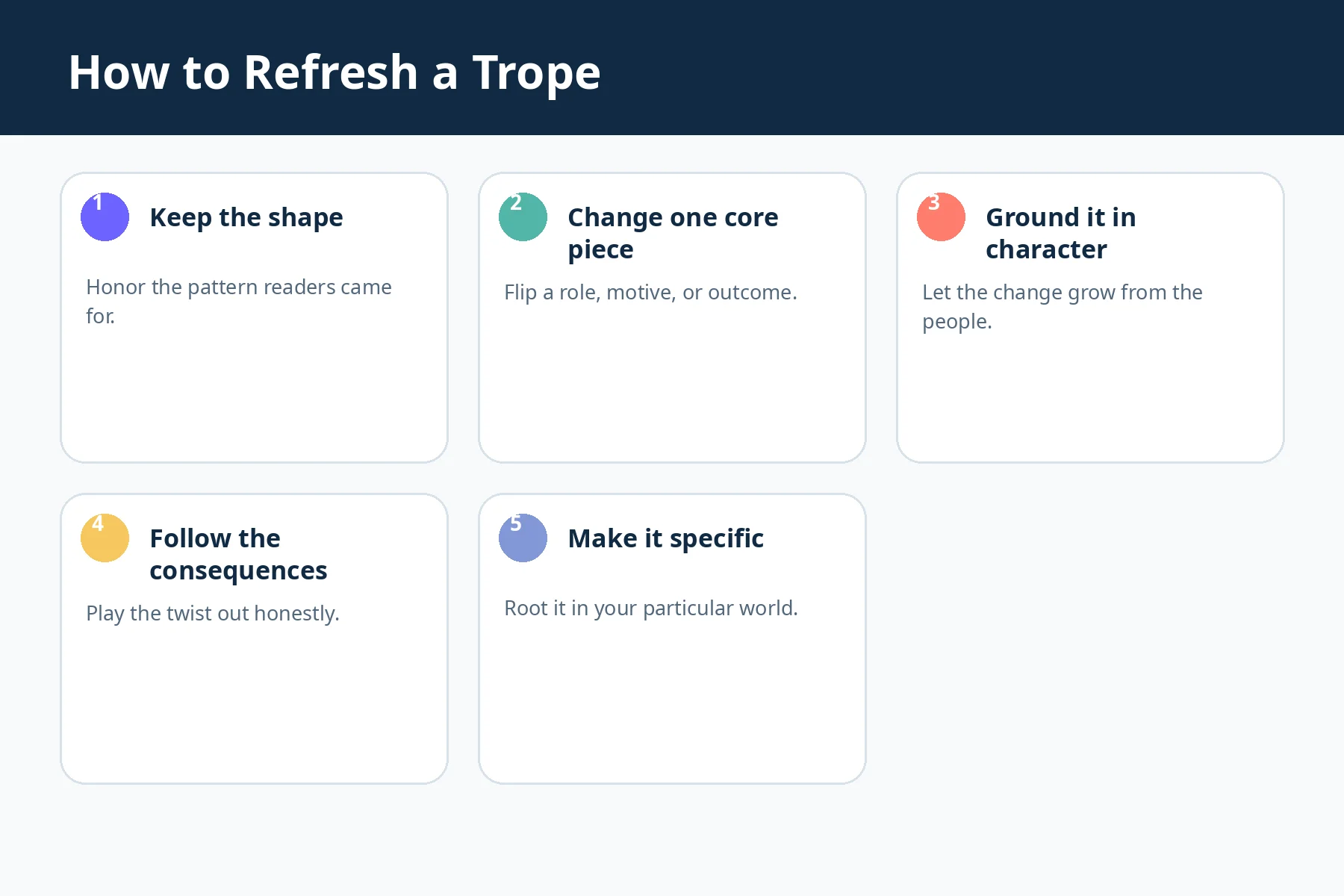Click 'Let the change grow from the people' text
This screenshot has width=1344, height=896.
click(1063, 307)
